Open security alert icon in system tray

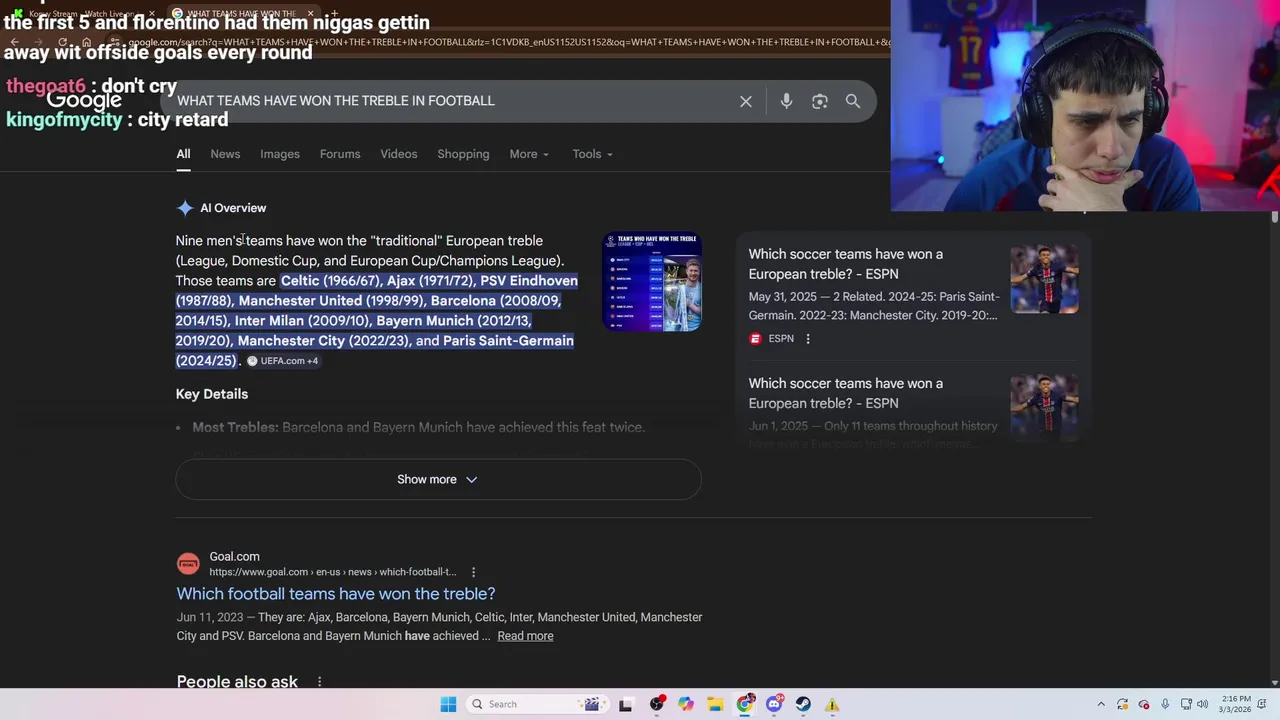click(1144, 704)
